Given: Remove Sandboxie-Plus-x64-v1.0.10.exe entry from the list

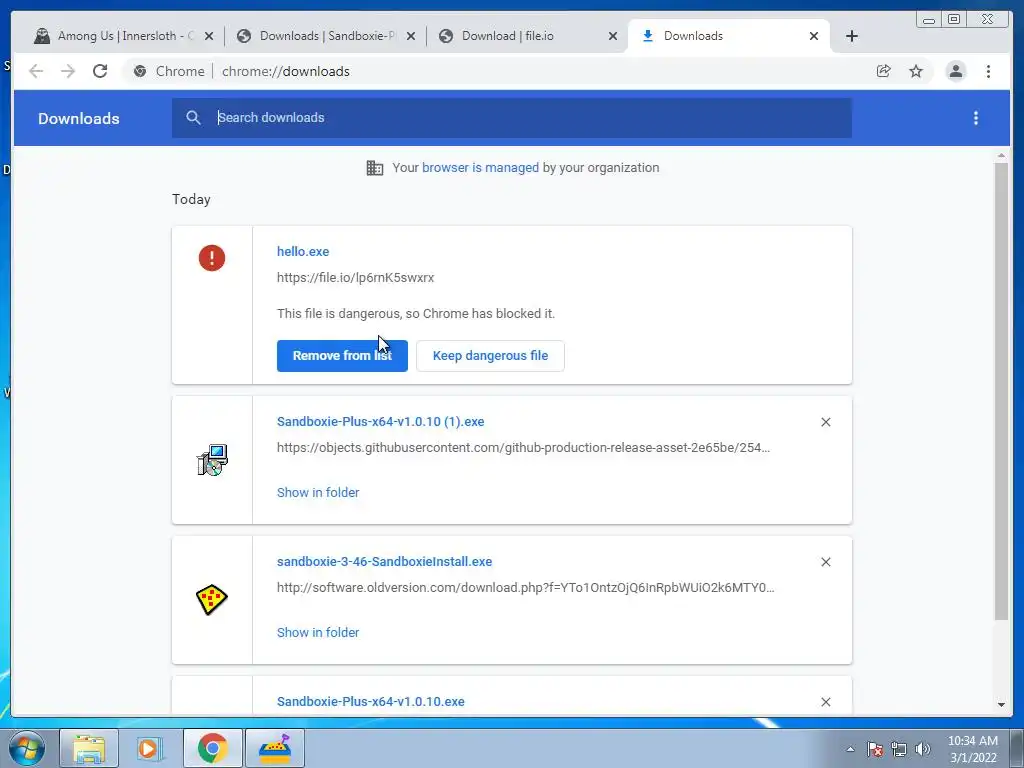Looking at the screenshot, I should tap(825, 702).
